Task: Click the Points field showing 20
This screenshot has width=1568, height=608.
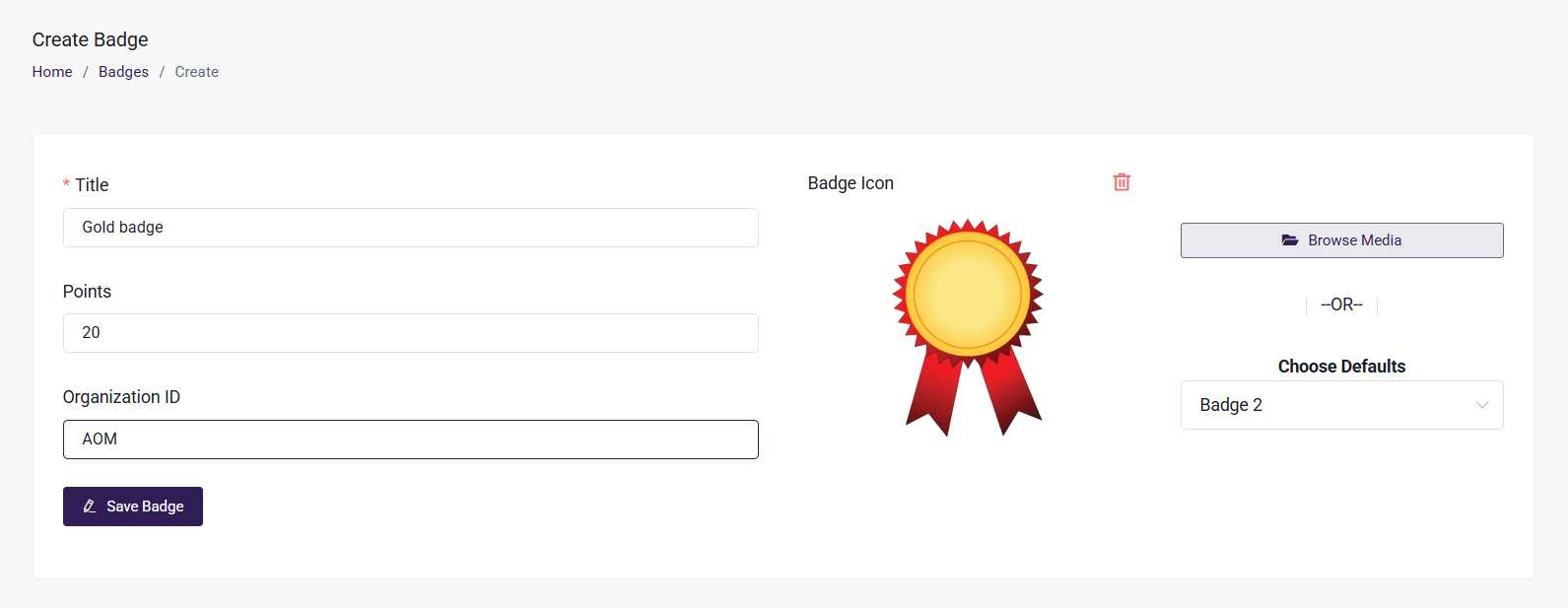Action: pyautogui.click(x=410, y=333)
